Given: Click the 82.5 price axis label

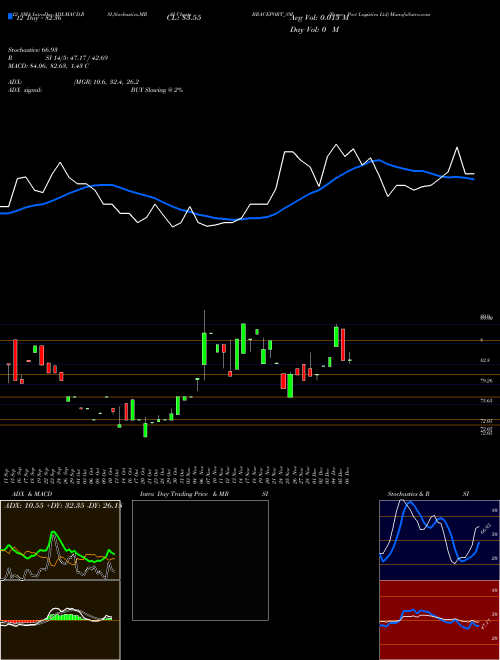Looking at the screenshot, I should click(485, 361).
